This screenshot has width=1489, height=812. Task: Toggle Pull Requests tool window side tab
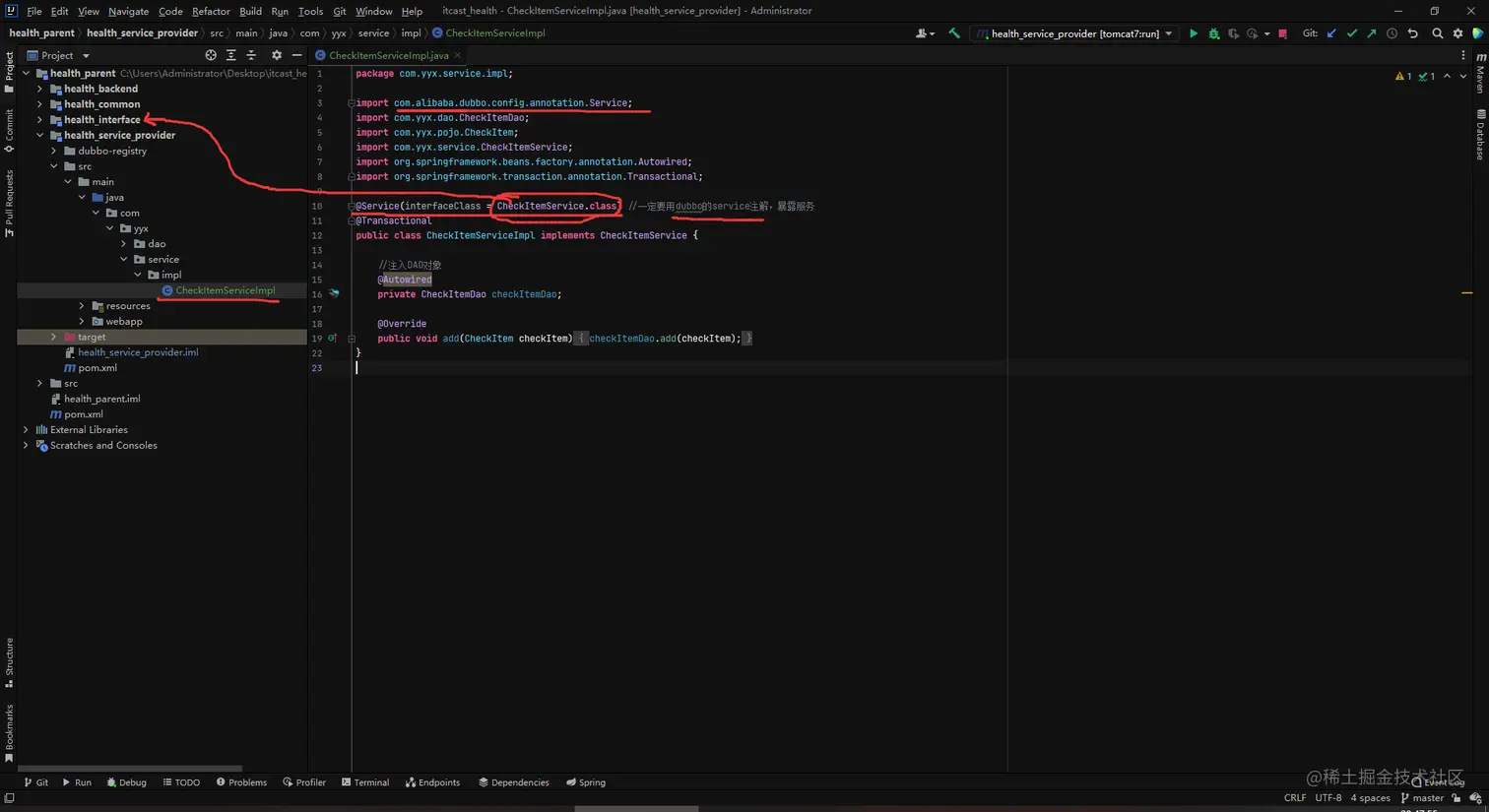(x=9, y=203)
